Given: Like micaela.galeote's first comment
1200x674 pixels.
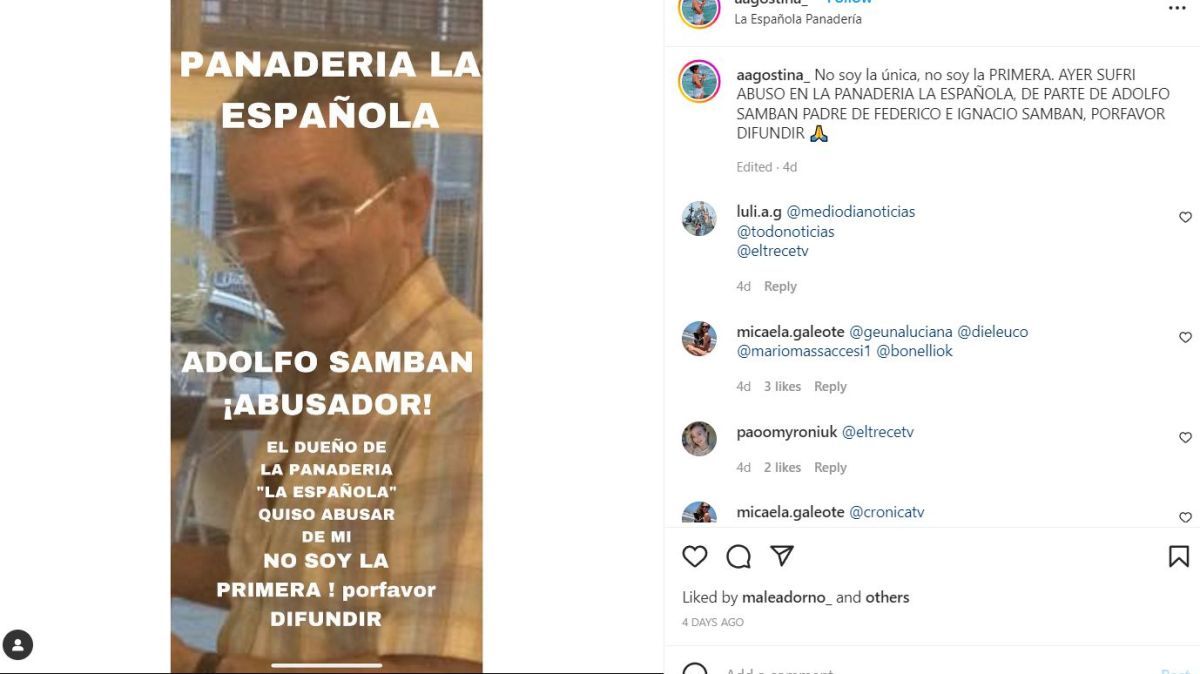Looking at the screenshot, I should pyautogui.click(x=1185, y=337).
